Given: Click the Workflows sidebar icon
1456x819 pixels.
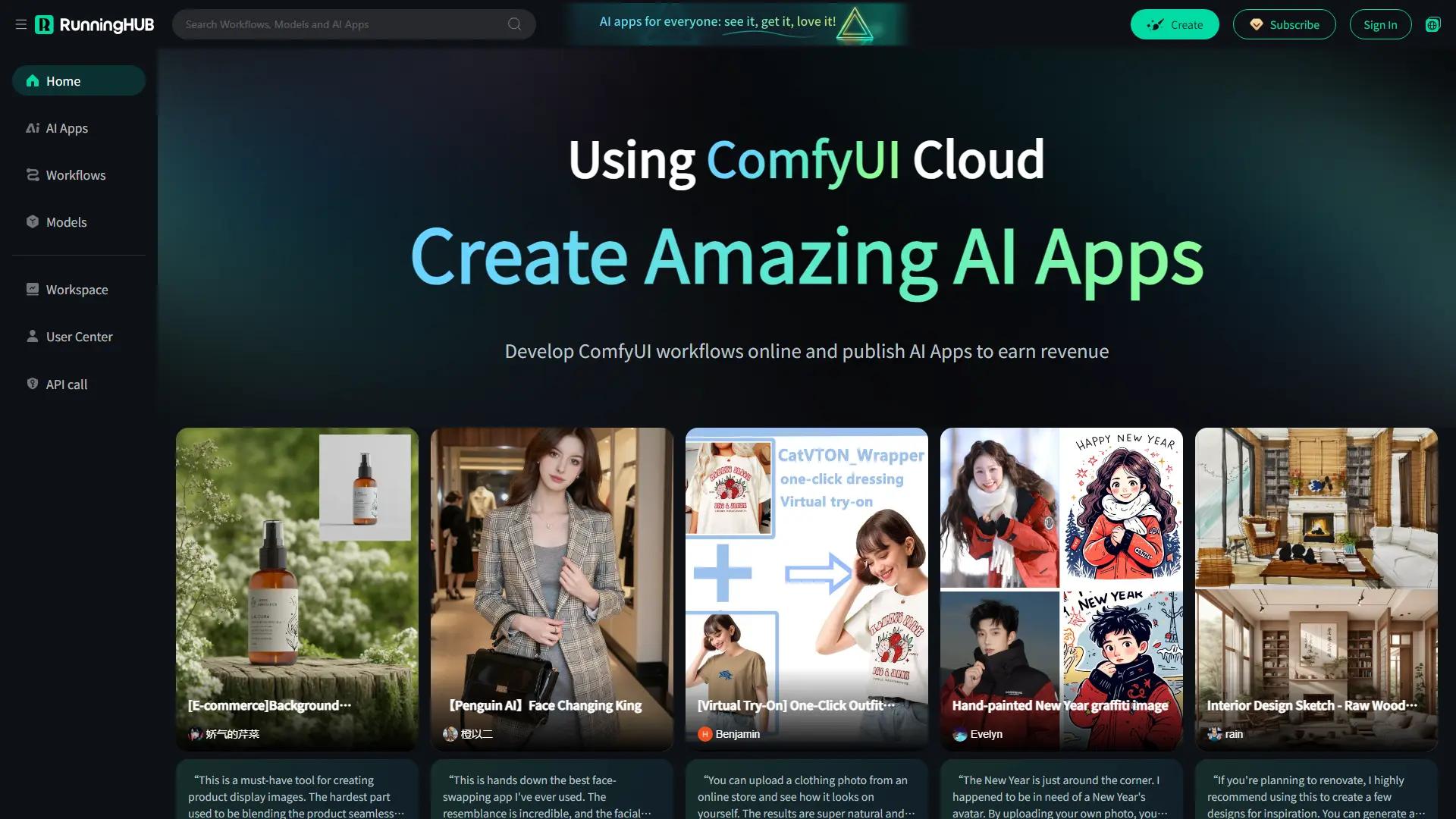Looking at the screenshot, I should (33, 175).
